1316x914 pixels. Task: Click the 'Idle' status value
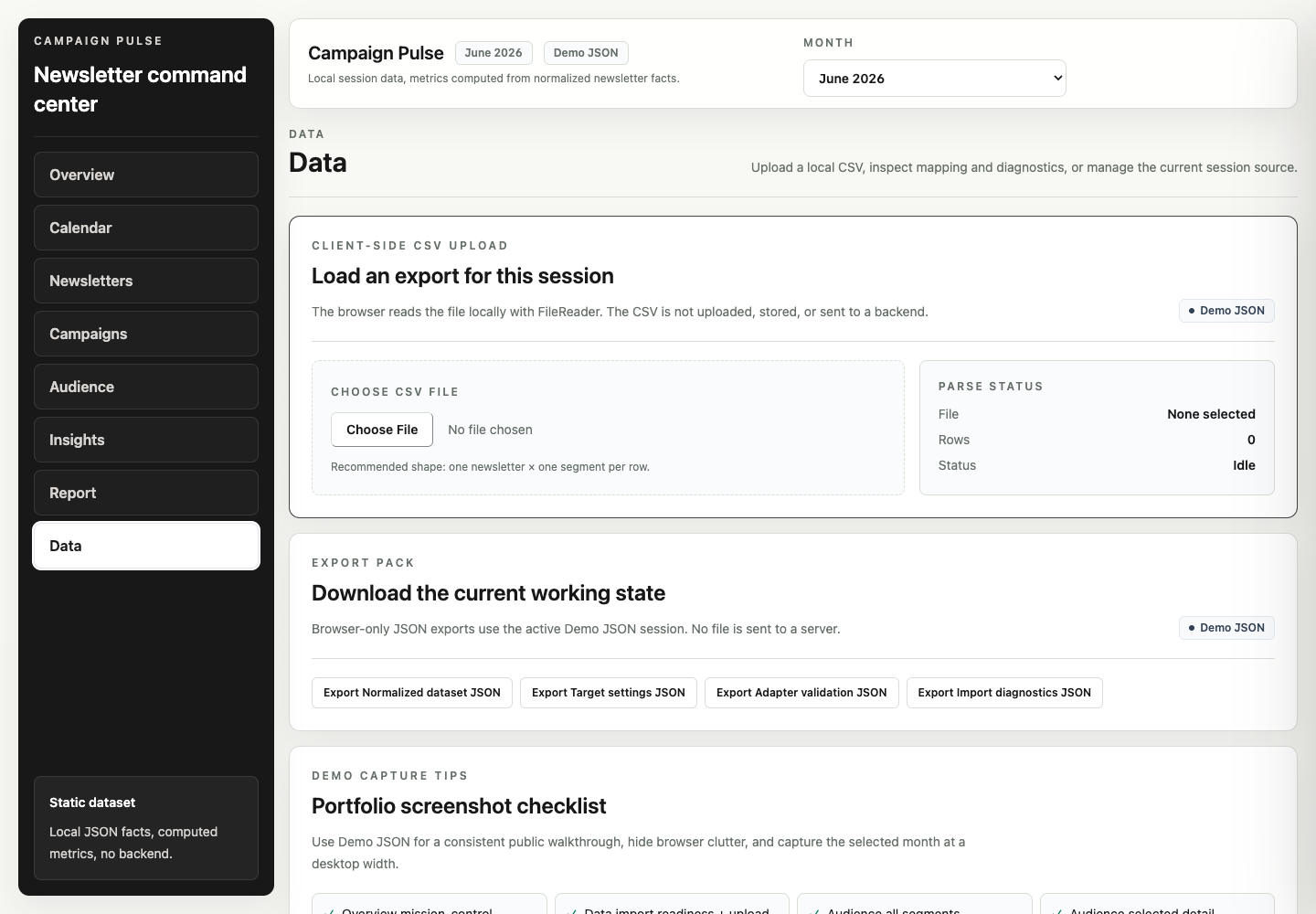coord(1244,465)
